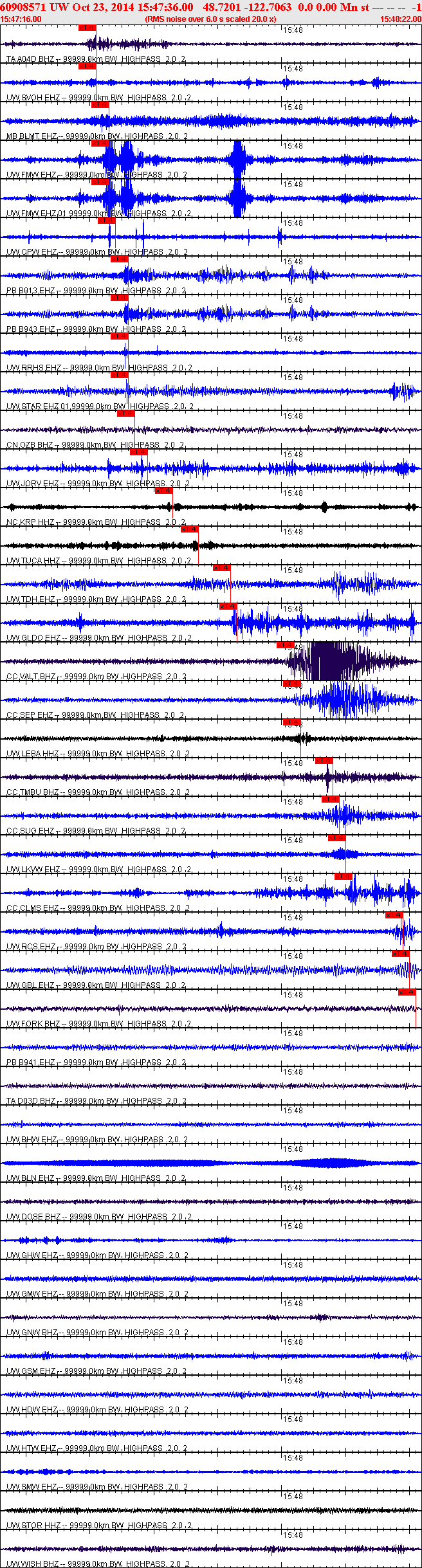Select the red pick marker on UW.GBL trace

point(401,954)
